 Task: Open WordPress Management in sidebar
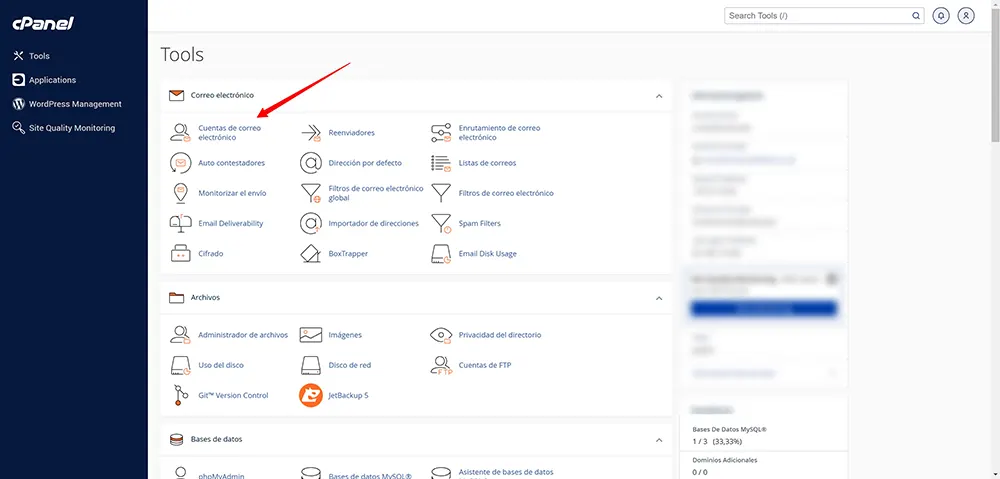(x=75, y=104)
